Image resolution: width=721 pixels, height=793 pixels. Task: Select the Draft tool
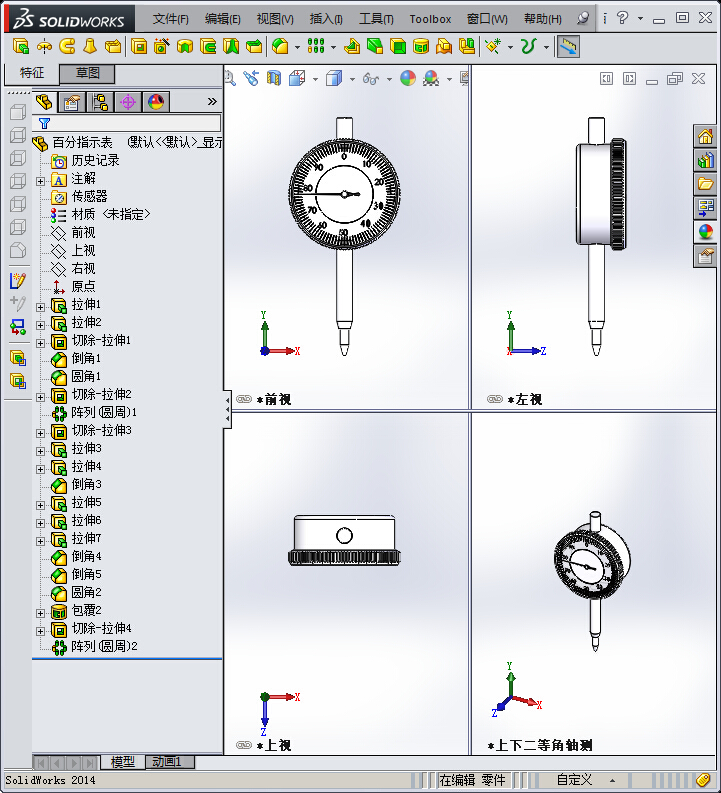(375, 47)
